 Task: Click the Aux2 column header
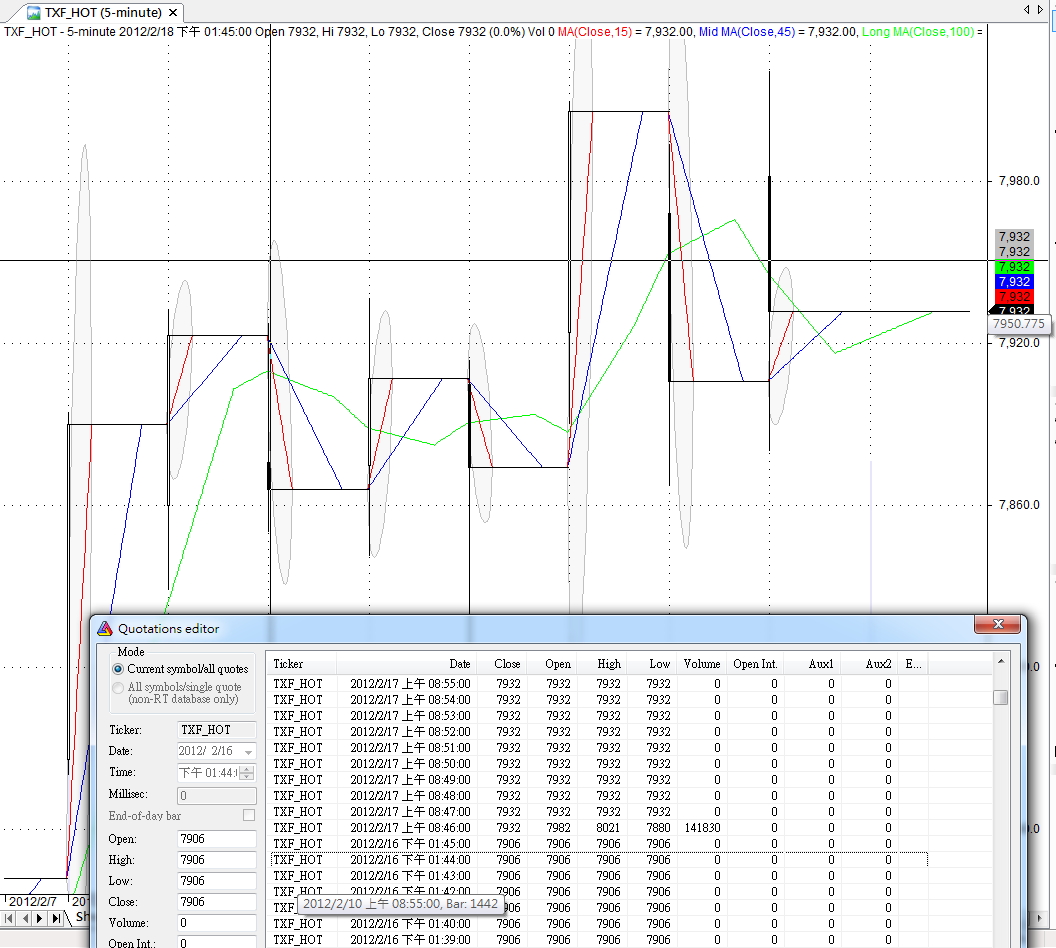pos(869,664)
